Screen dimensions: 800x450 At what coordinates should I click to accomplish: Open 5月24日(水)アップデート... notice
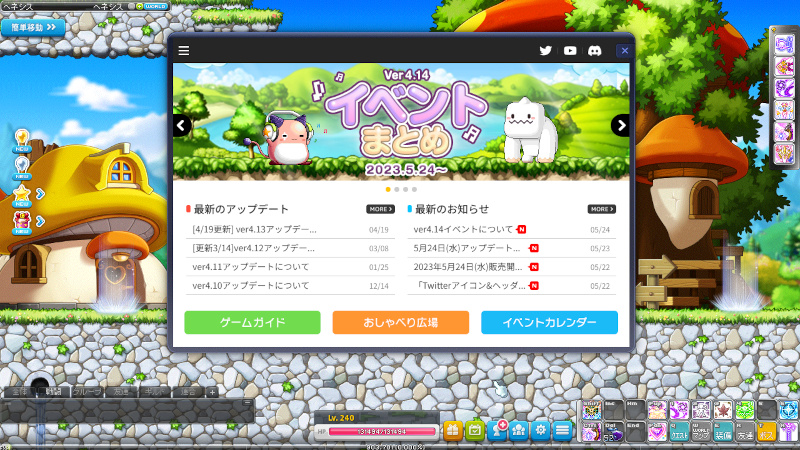tap(511, 248)
